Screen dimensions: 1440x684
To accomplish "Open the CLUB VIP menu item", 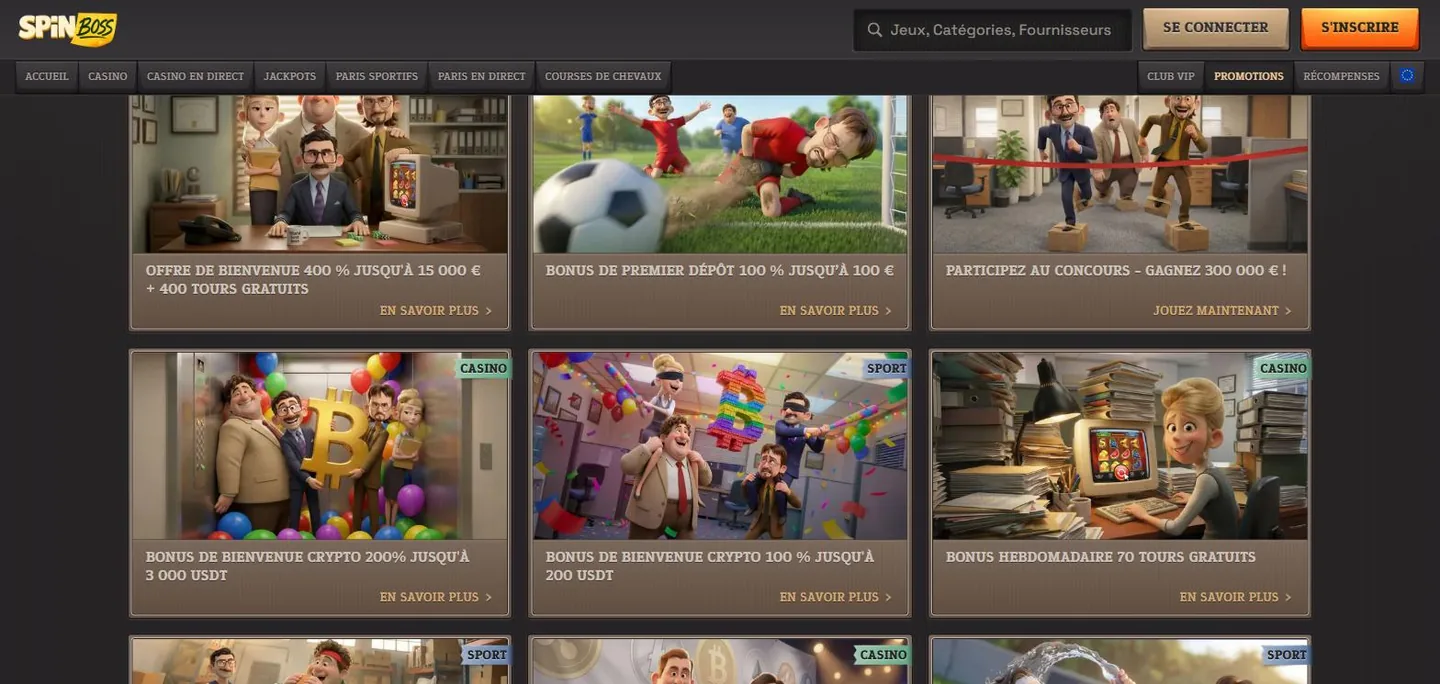I will tap(1170, 76).
